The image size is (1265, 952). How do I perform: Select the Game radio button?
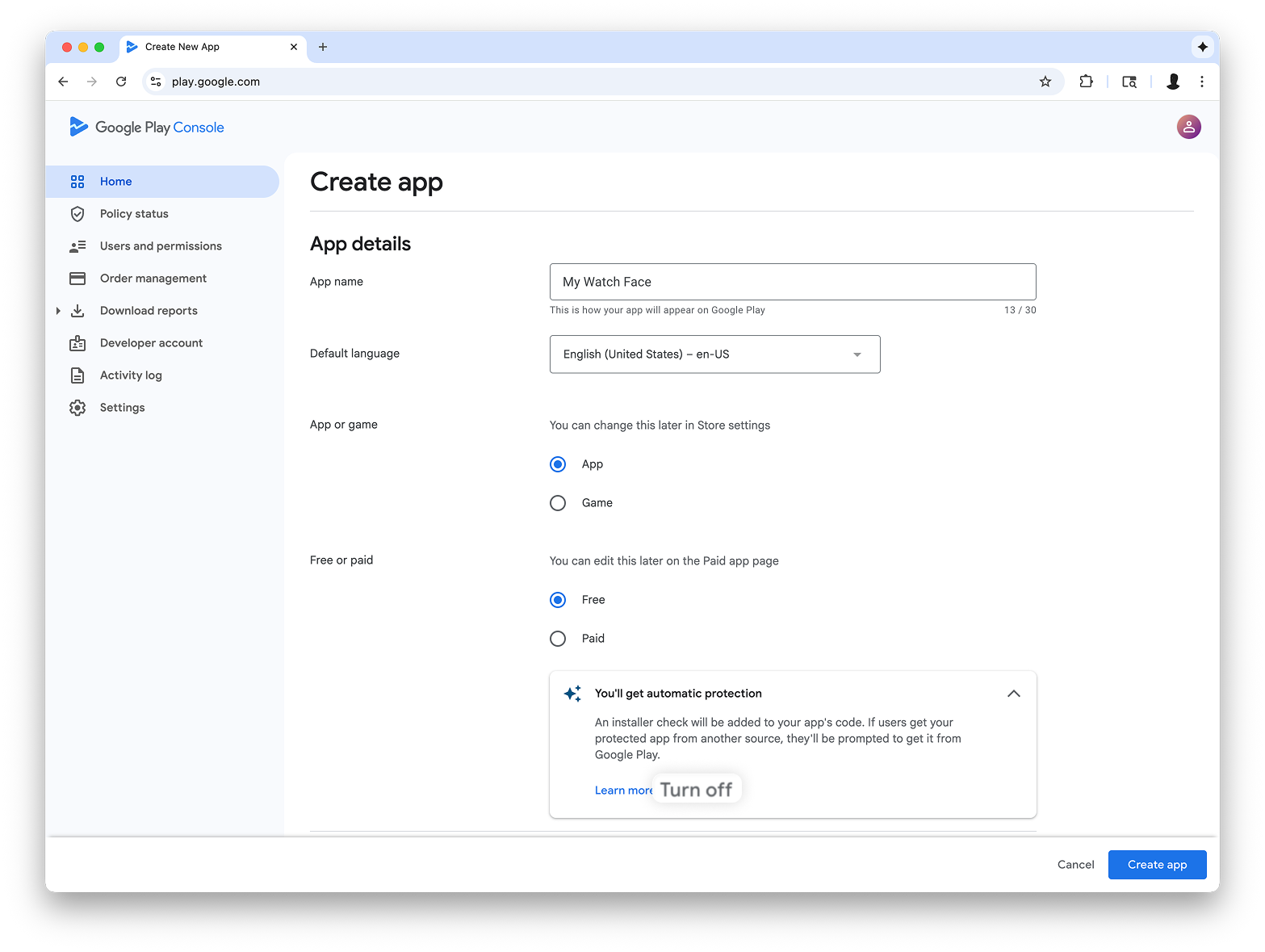click(558, 503)
